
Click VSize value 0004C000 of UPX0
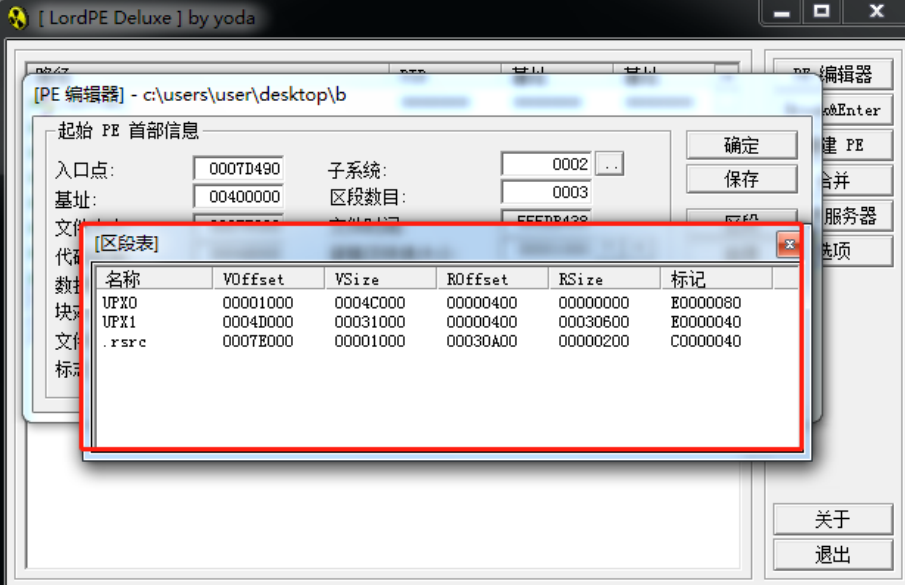point(370,302)
